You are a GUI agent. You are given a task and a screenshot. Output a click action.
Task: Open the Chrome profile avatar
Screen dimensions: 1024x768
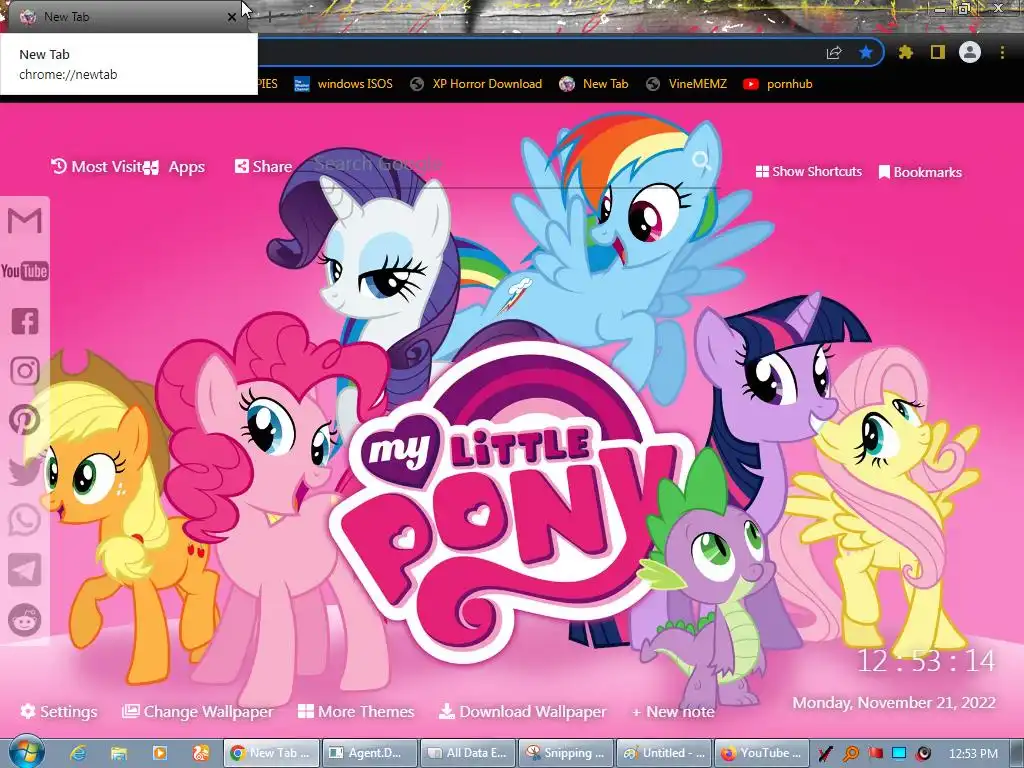tap(970, 52)
